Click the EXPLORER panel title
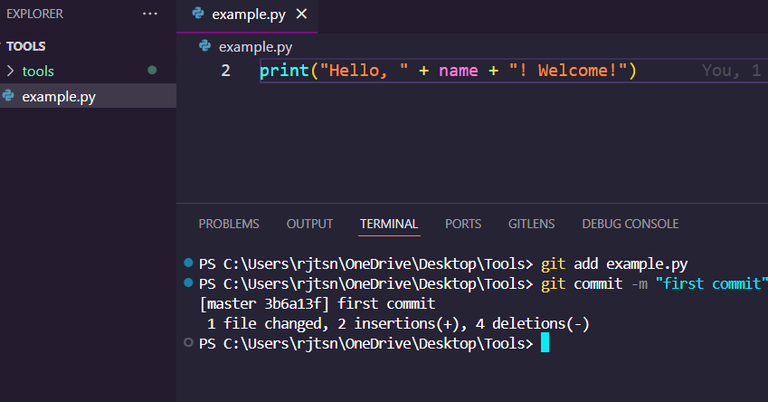768x402 pixels. click(x=35, y=14)
